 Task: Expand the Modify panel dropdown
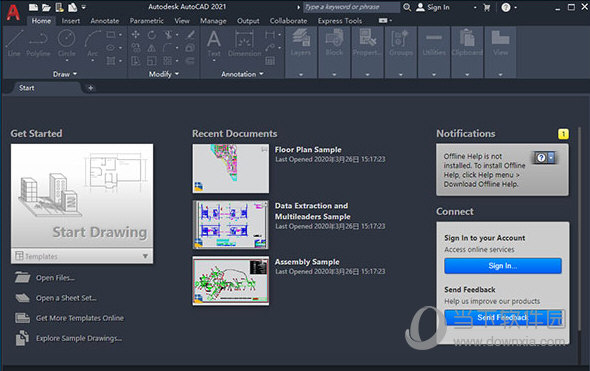[164, 74]
